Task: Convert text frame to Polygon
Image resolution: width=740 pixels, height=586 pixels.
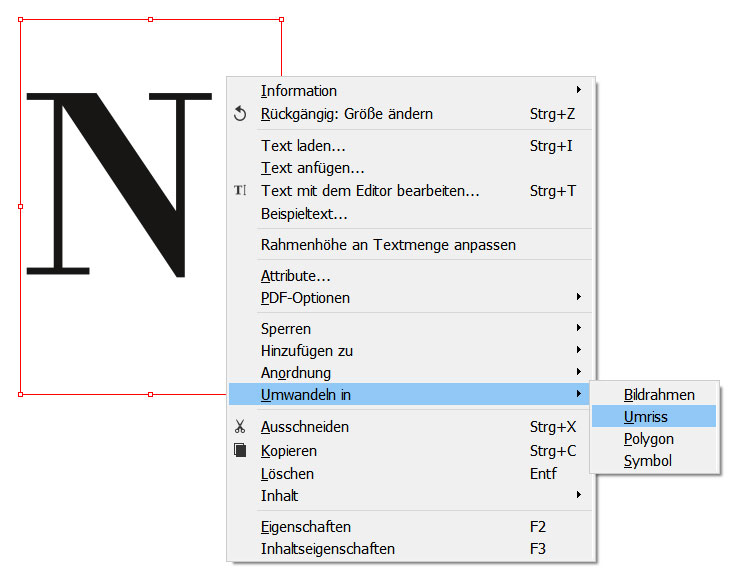Action: tap(648, 439)
